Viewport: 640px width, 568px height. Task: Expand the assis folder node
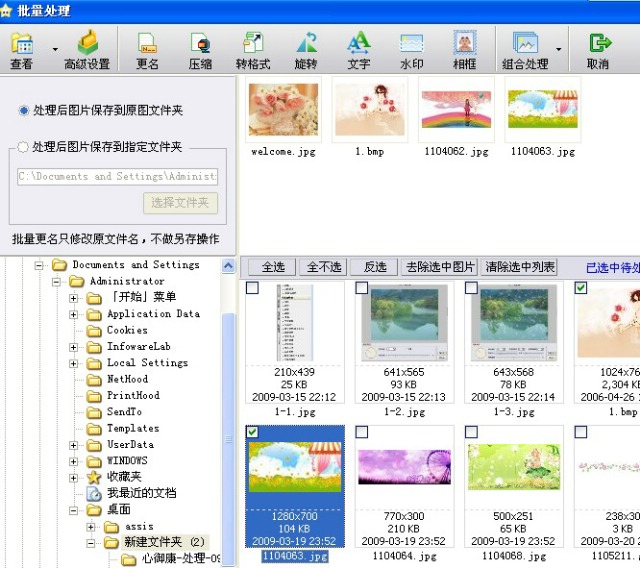point(91,527)
